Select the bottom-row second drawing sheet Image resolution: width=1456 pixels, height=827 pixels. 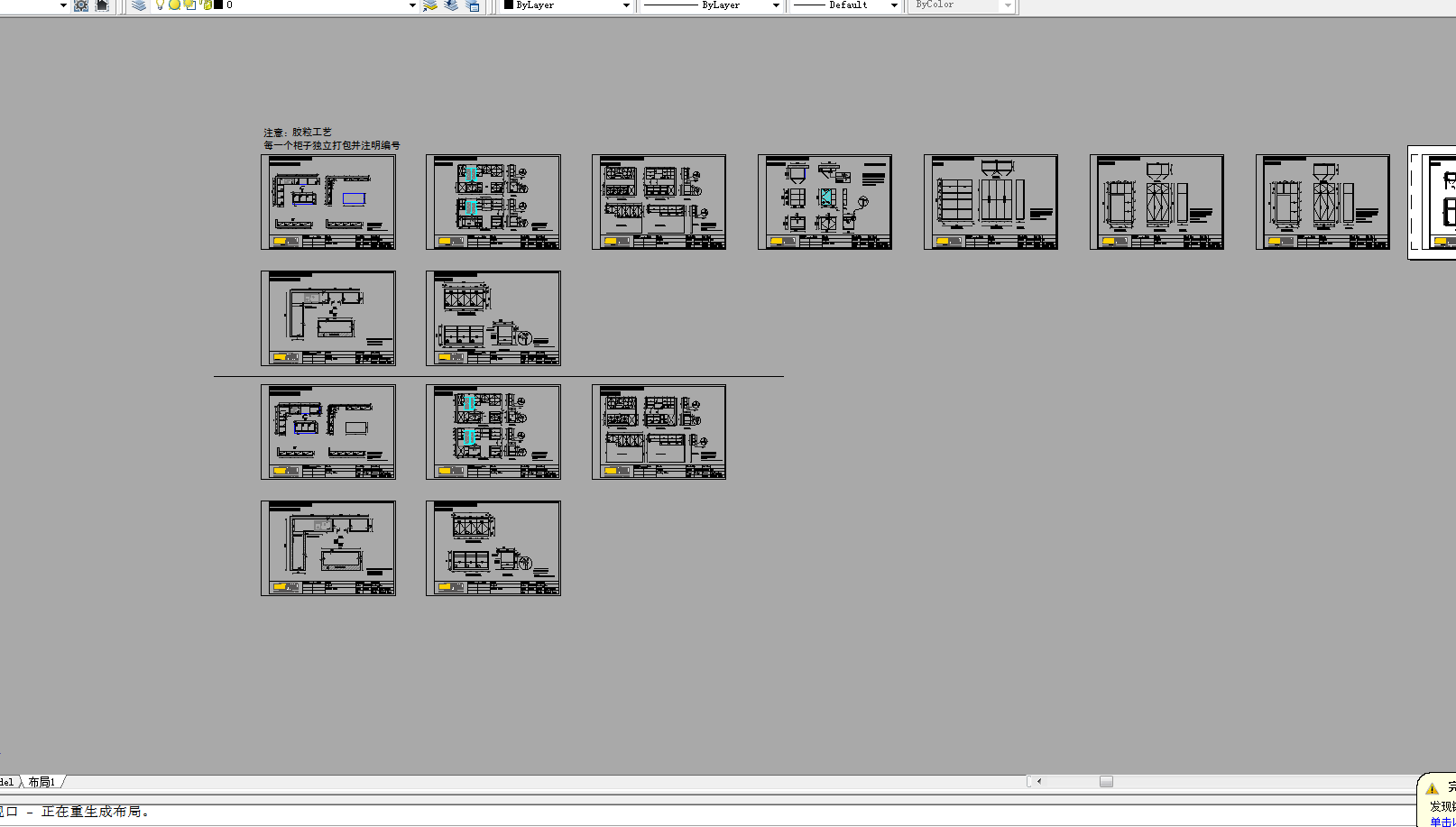click(x=493, y=548)
